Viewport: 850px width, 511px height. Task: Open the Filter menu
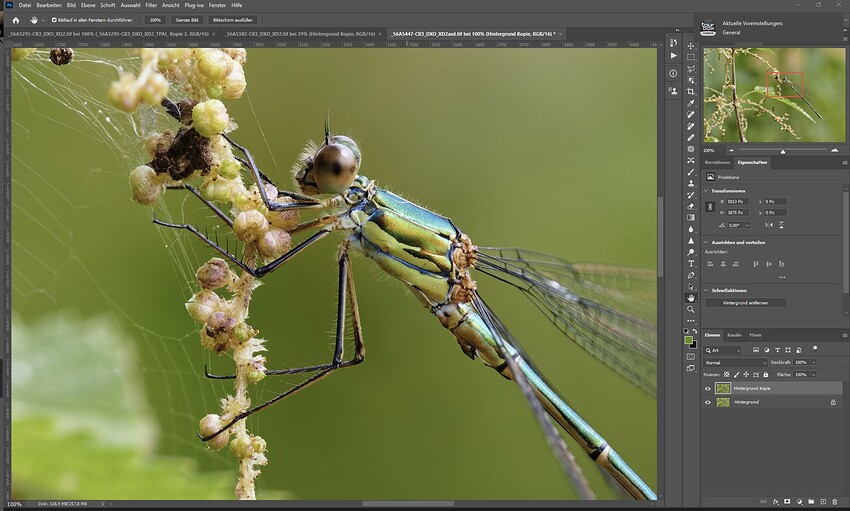click(151, 5)
